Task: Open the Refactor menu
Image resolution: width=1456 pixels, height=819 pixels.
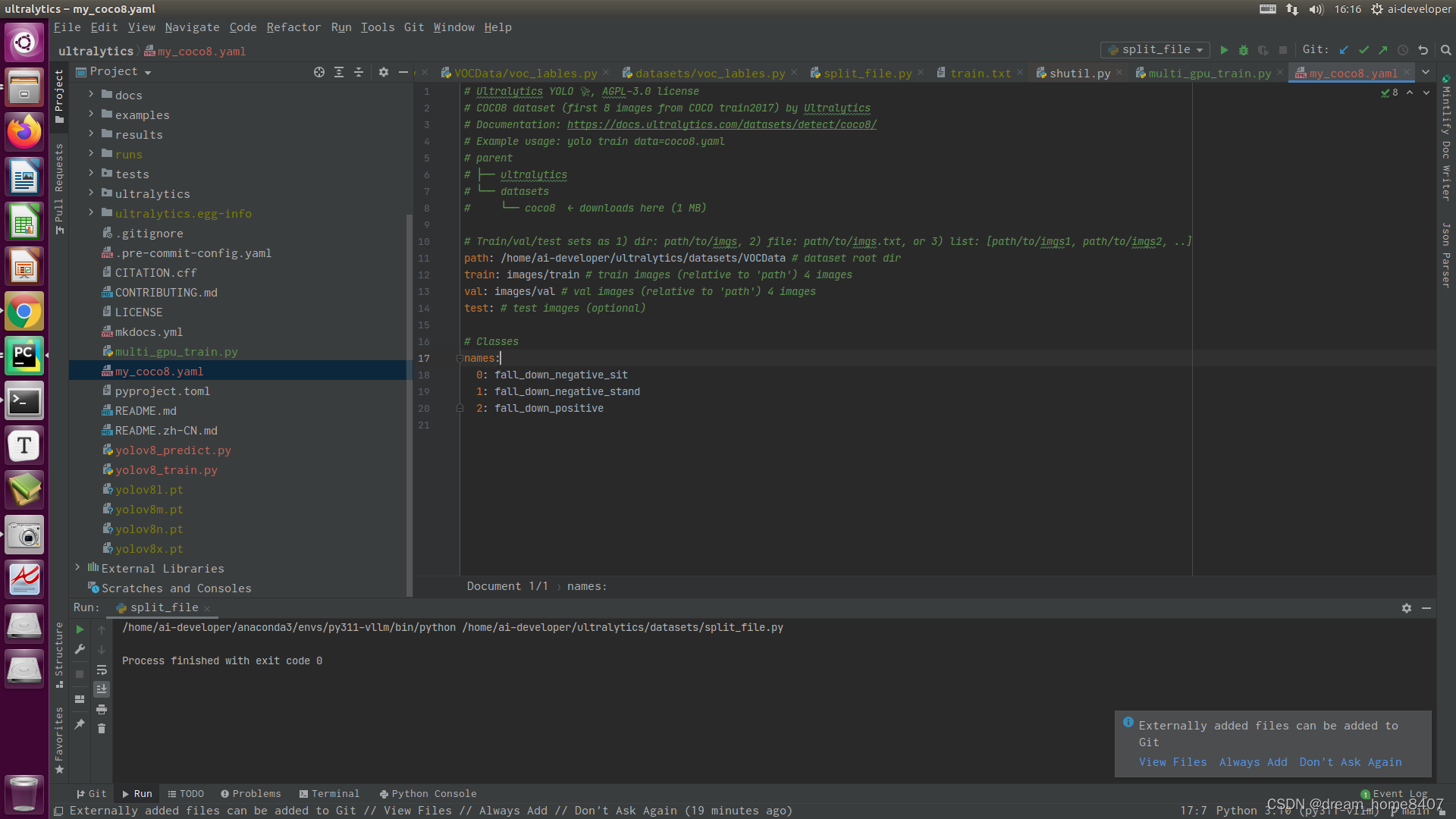Action: pos(293,27)
